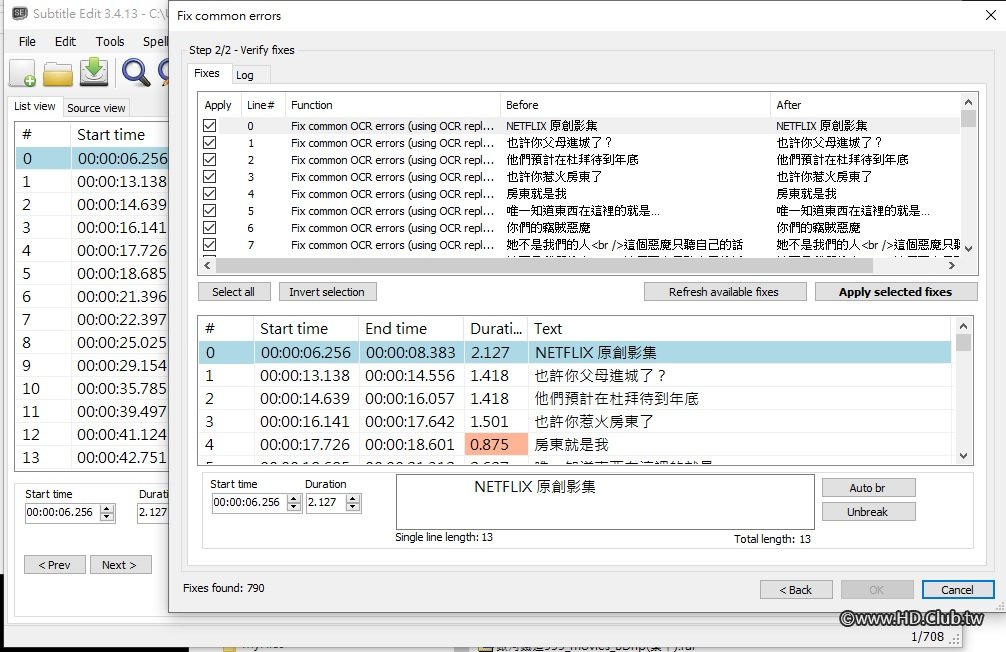1006x652 pixels.
Task: Select the List view tab
Action: point(35,107)
